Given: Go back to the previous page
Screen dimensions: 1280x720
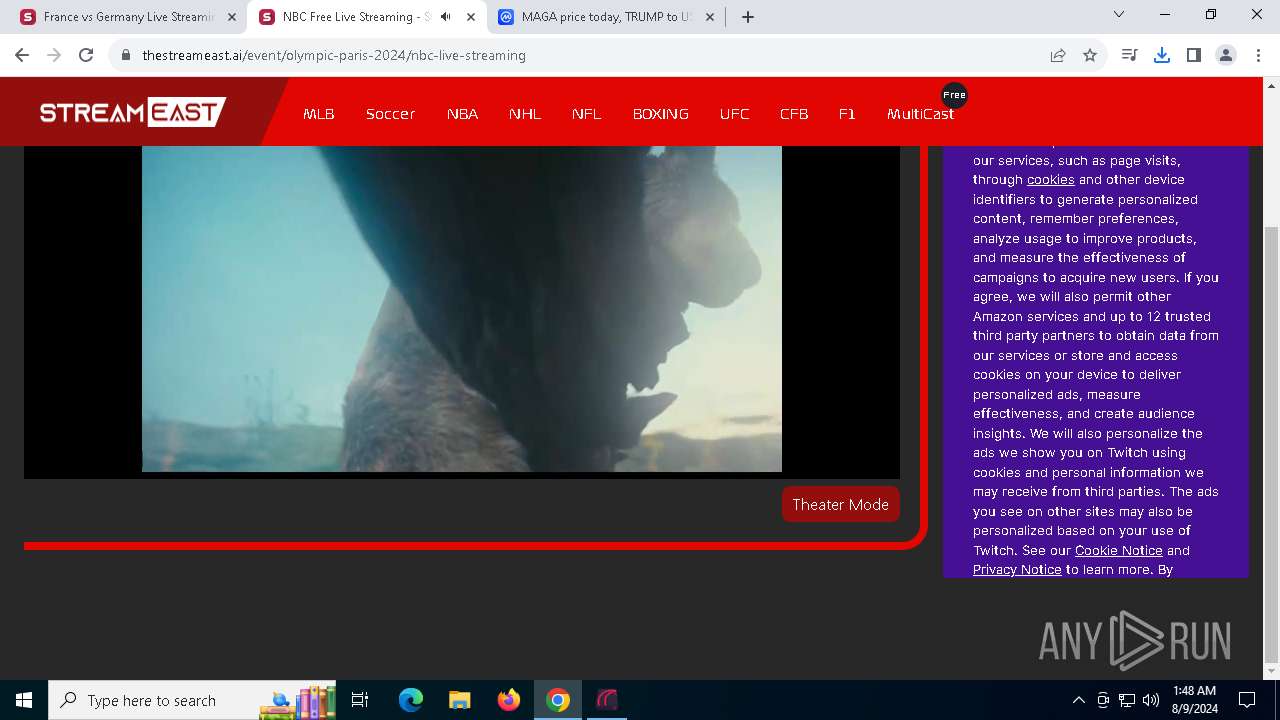Looking at the screenshot, I should (x=22, y=55).
